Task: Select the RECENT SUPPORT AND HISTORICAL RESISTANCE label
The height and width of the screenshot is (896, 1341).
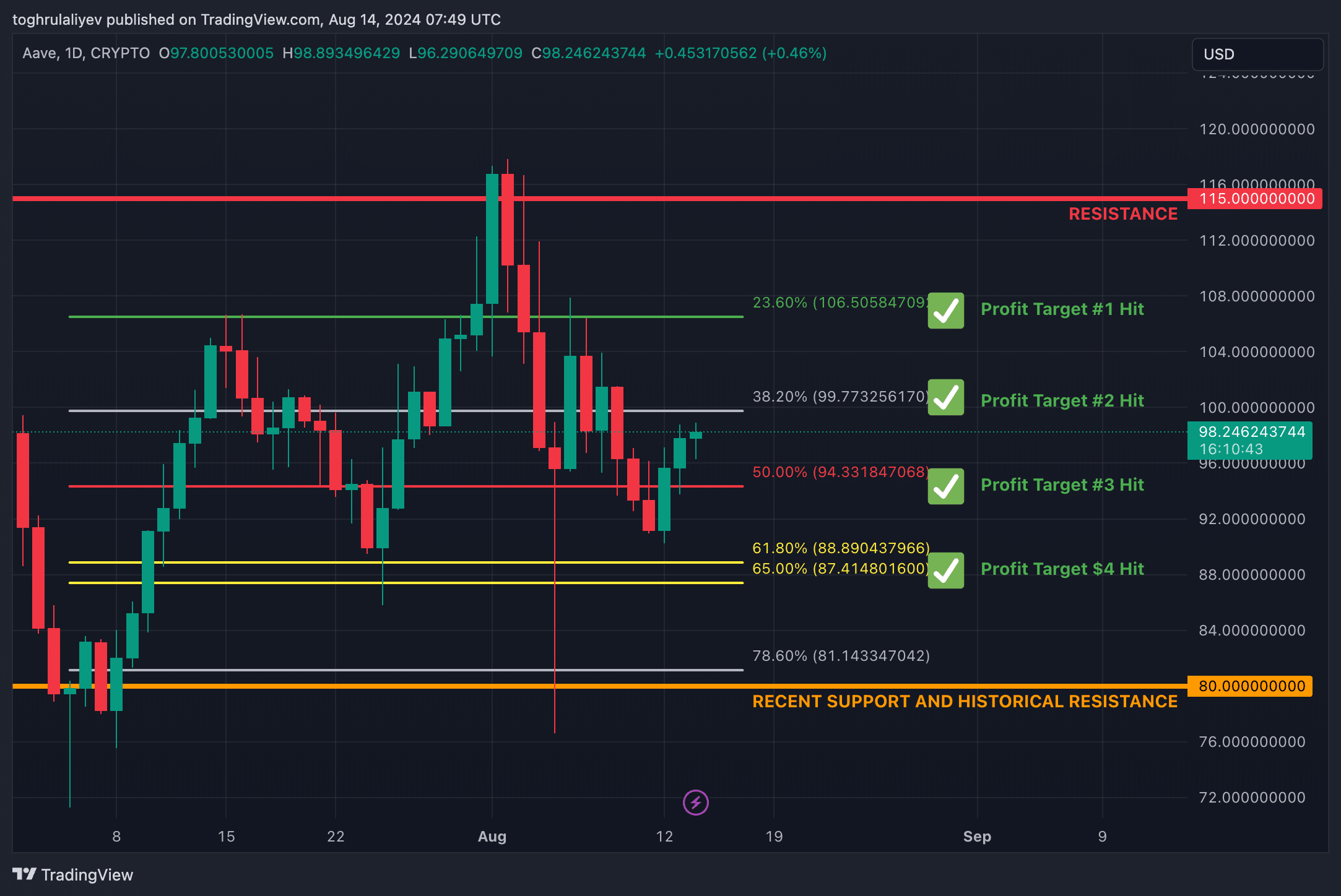Action: pyautogui.click(x=965, y=702)
